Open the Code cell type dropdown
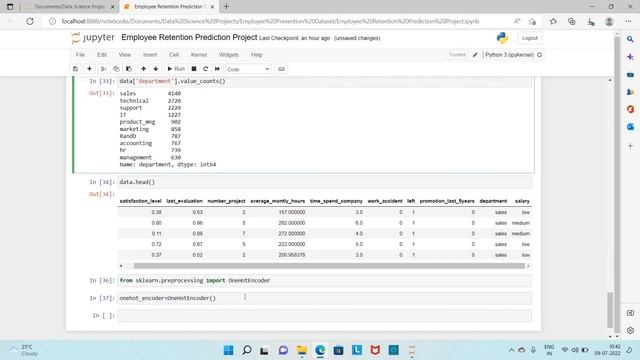Screen dimensions: 640x360 tap(248, 69)
